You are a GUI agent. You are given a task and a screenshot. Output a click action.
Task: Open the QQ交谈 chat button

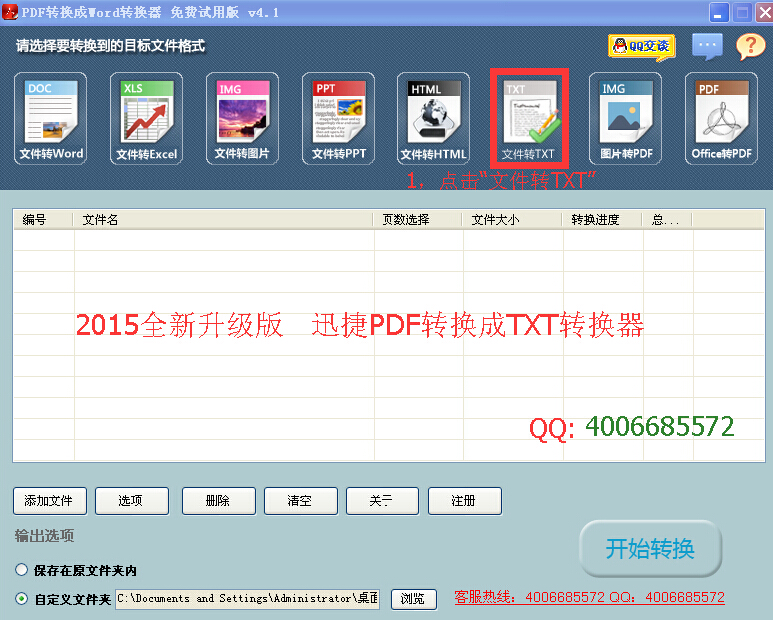pos(641,47)
